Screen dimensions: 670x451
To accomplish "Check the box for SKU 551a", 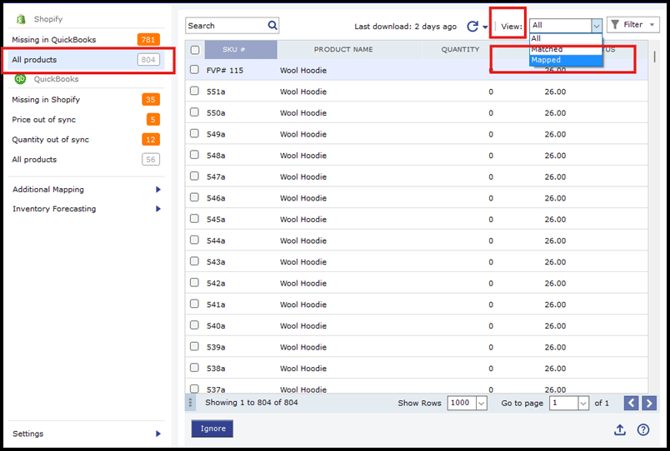I will (195, 91).
